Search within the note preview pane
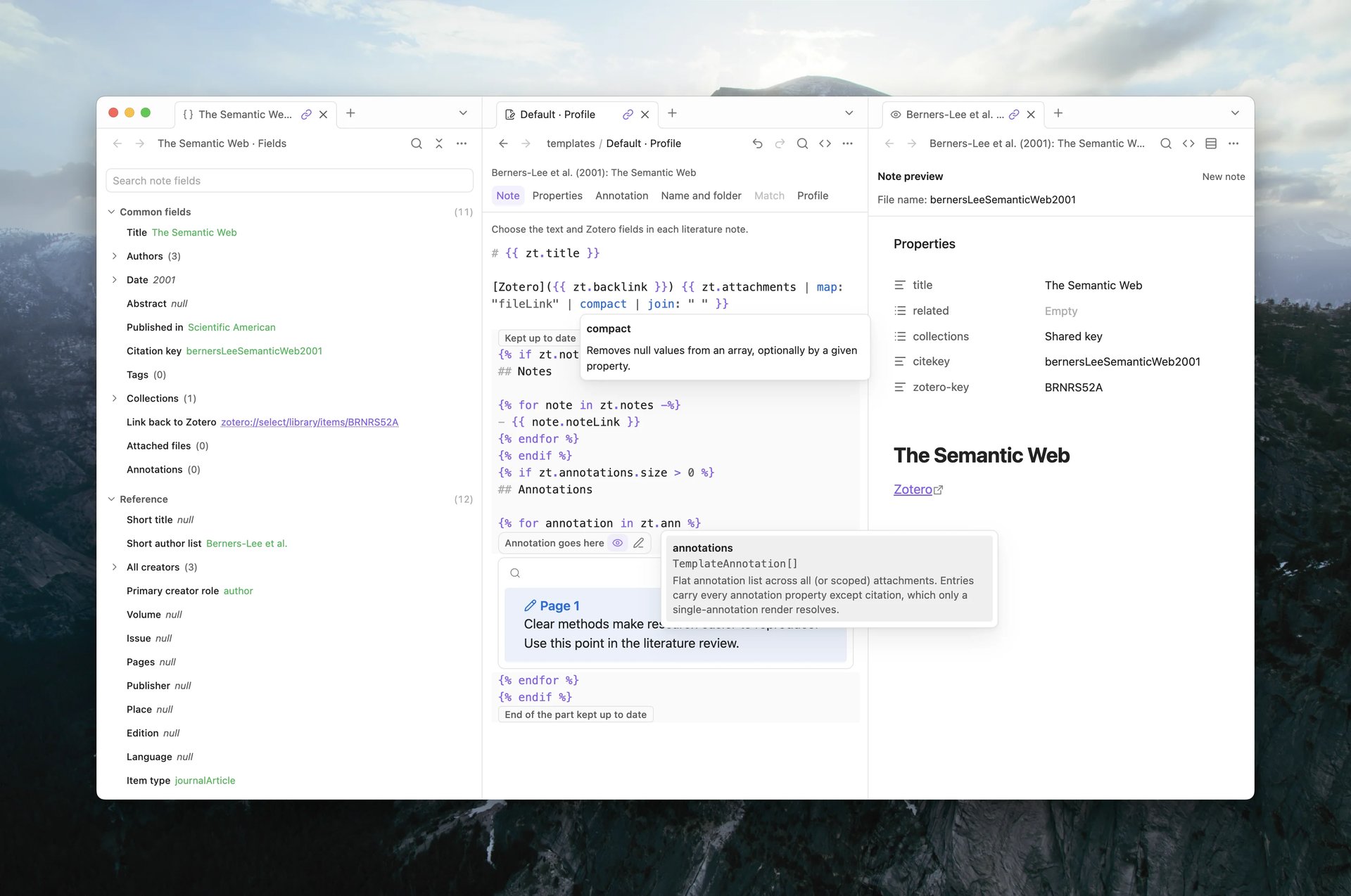 (1166, 143)
